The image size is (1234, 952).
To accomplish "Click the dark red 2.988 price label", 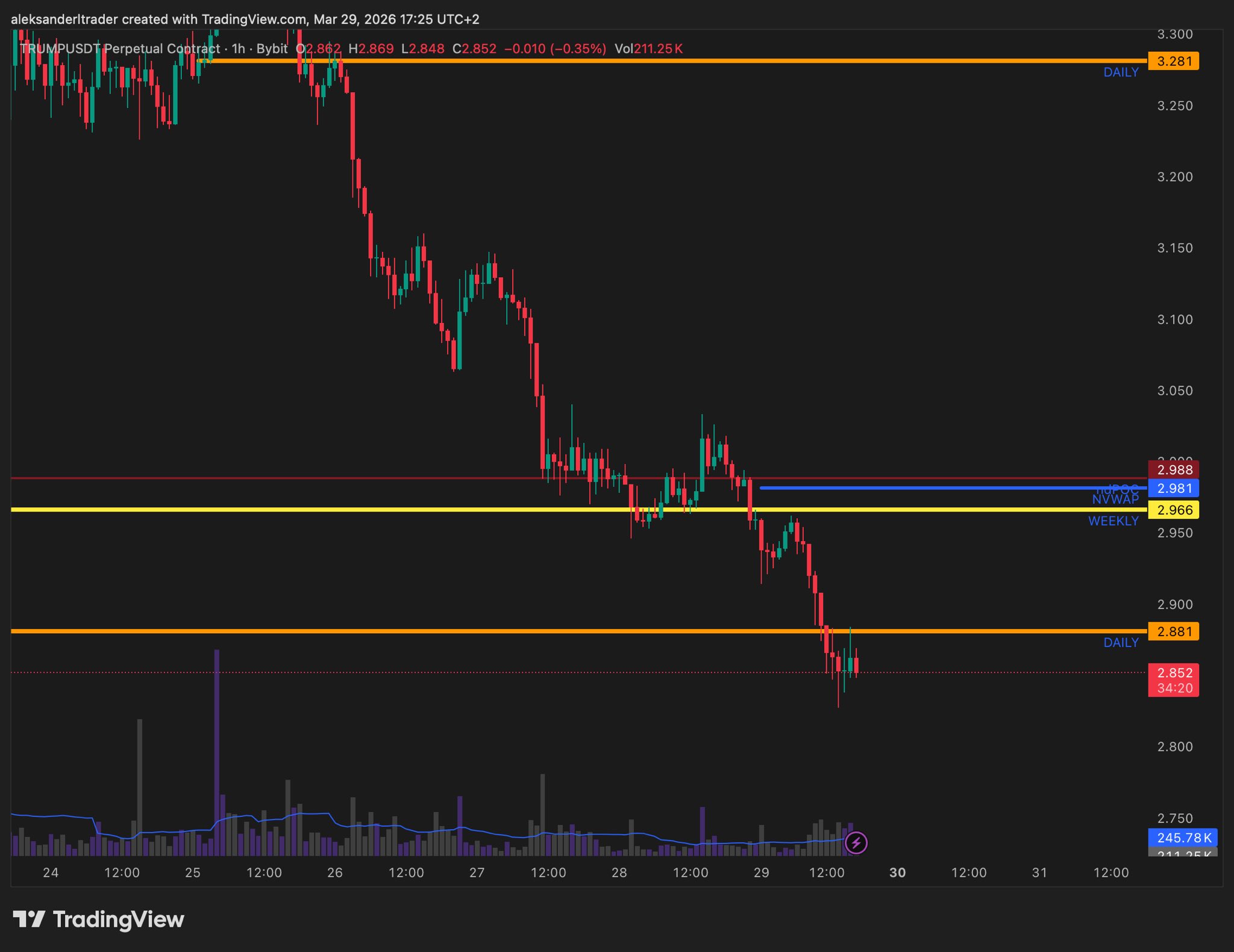I will tap(1173, 470).
